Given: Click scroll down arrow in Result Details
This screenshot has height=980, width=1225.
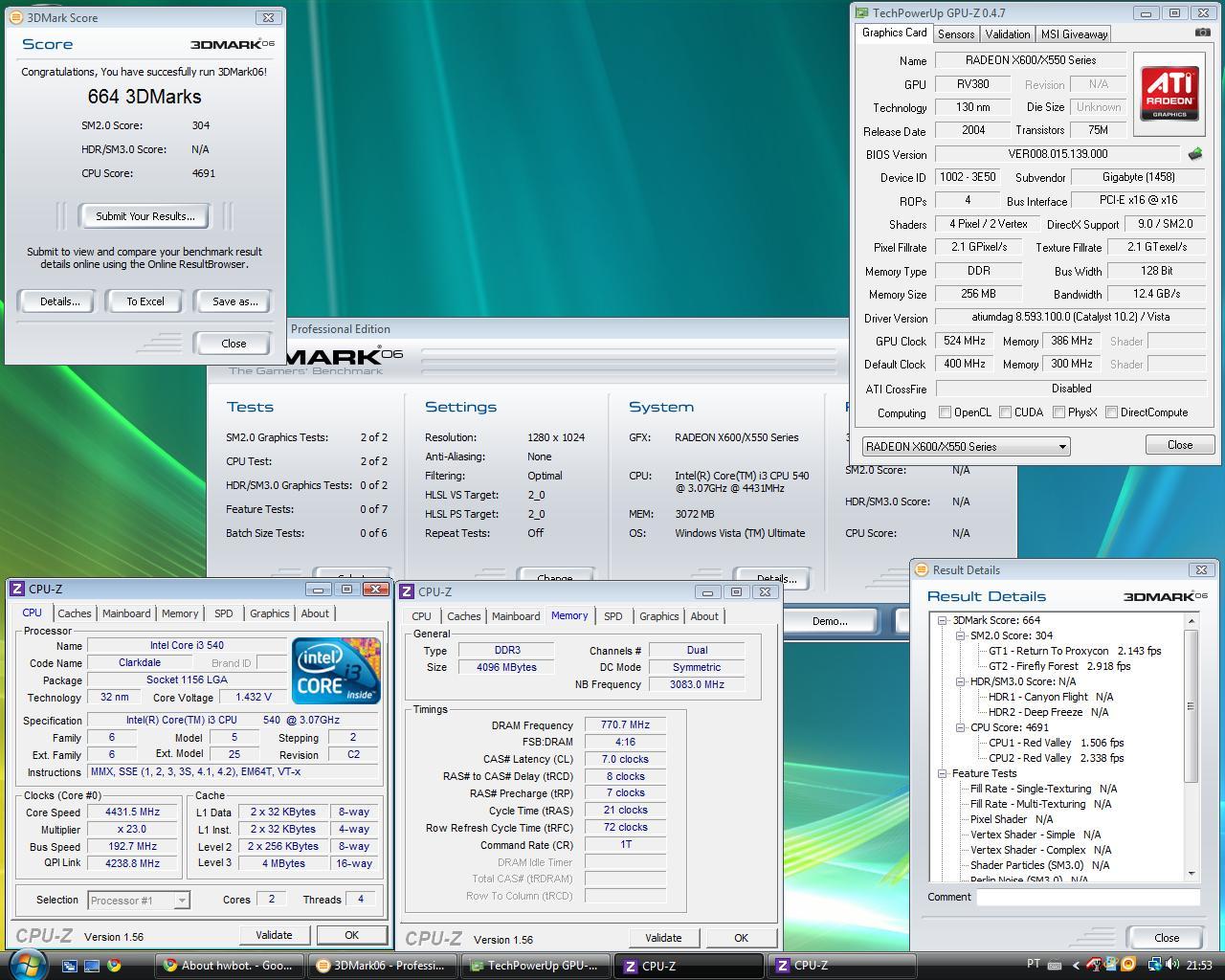Looking at the screenshot, I should pos(1192,873).
